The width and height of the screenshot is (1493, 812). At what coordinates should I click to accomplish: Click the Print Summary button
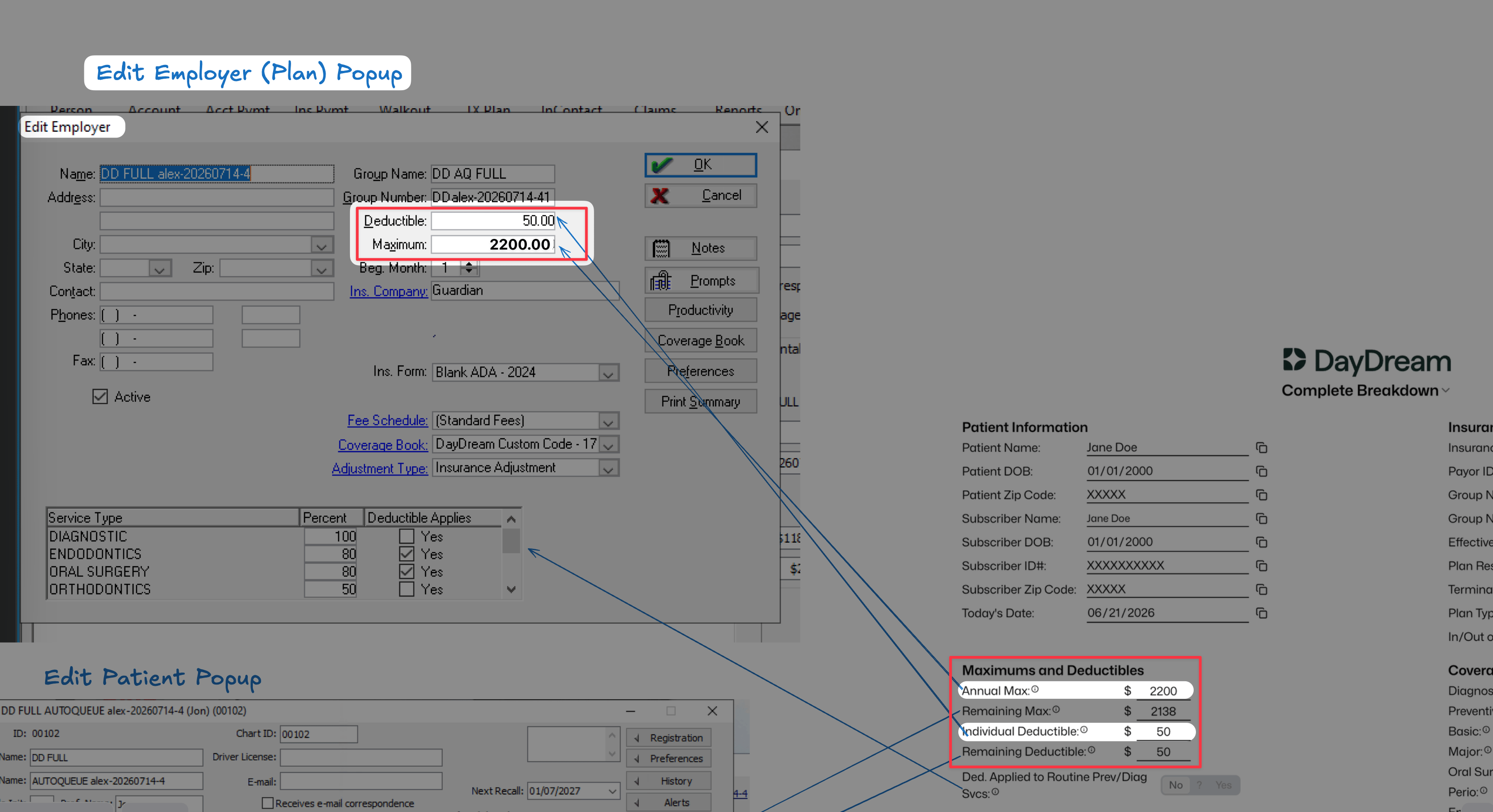[x=701, y=402]
